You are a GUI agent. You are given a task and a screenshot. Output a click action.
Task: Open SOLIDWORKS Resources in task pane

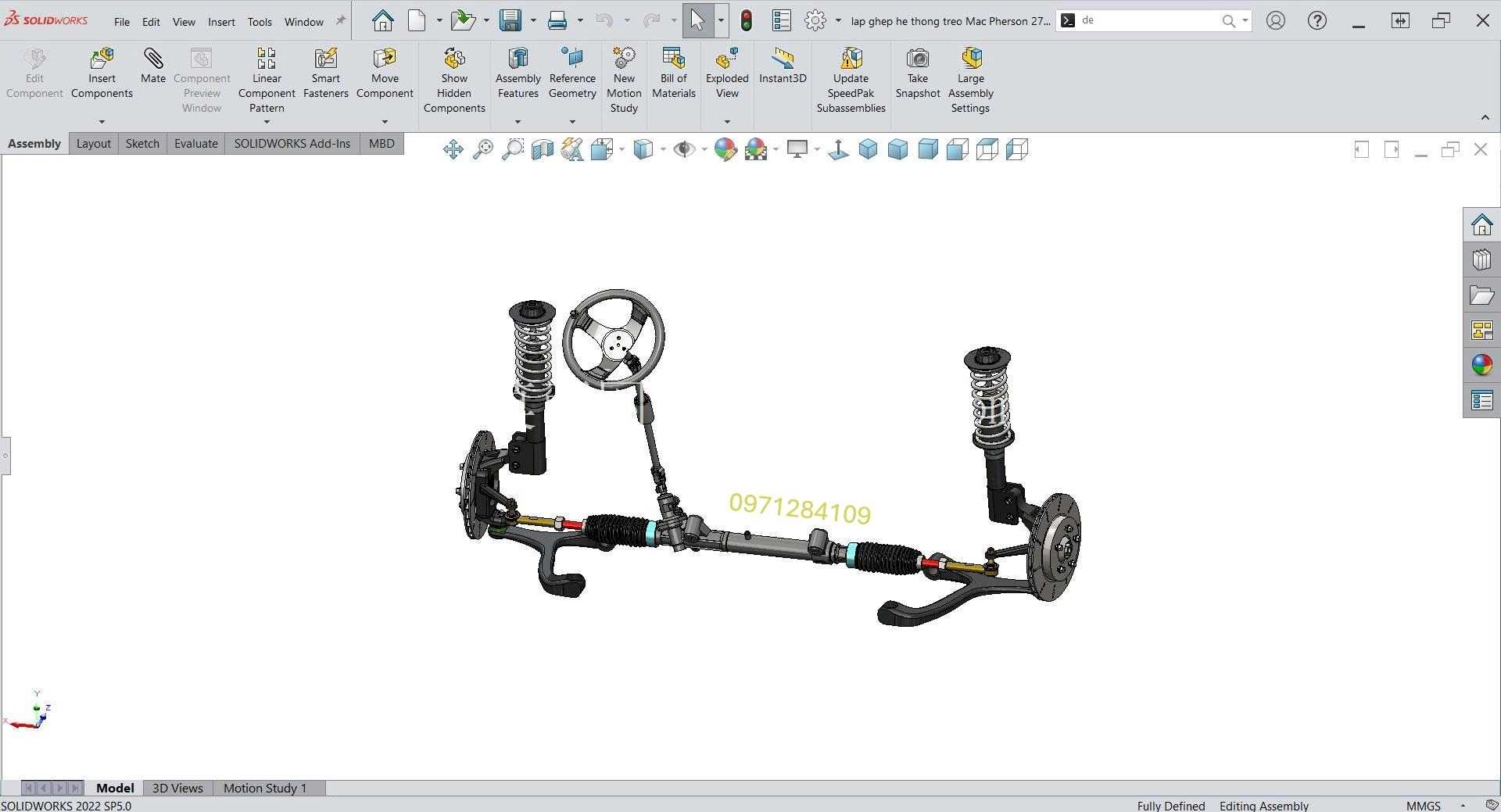click(x=1481, y=225)
